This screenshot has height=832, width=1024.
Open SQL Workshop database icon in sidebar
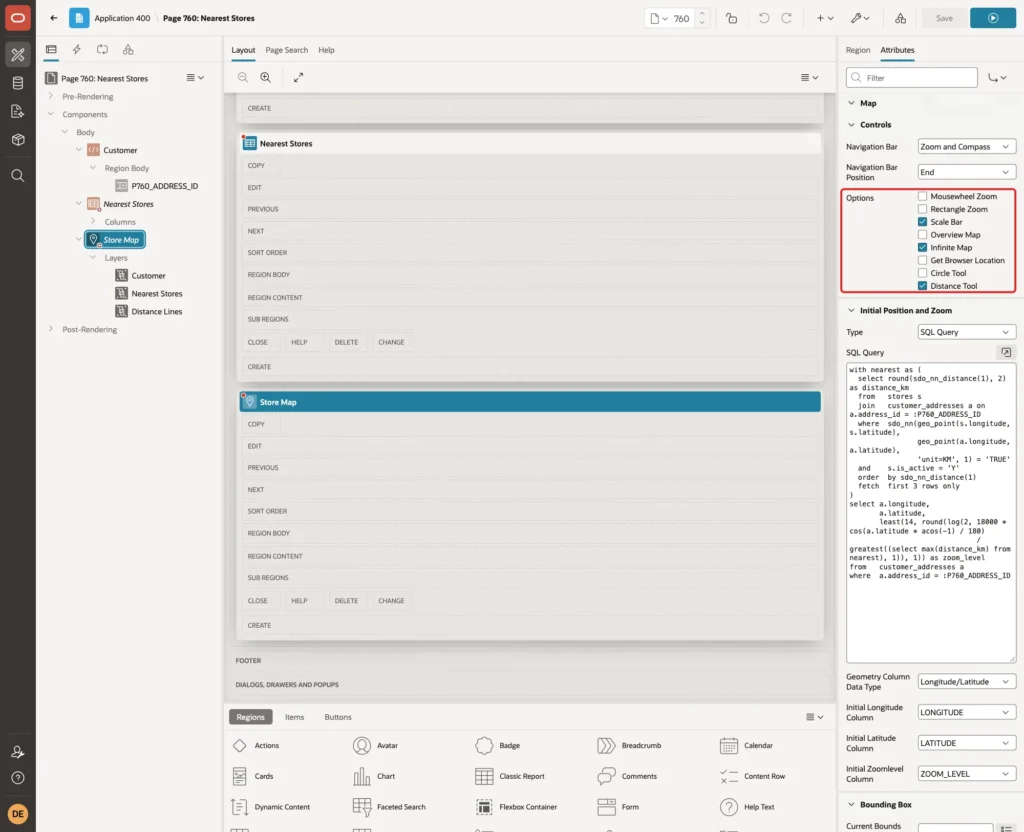pos(18,83)
